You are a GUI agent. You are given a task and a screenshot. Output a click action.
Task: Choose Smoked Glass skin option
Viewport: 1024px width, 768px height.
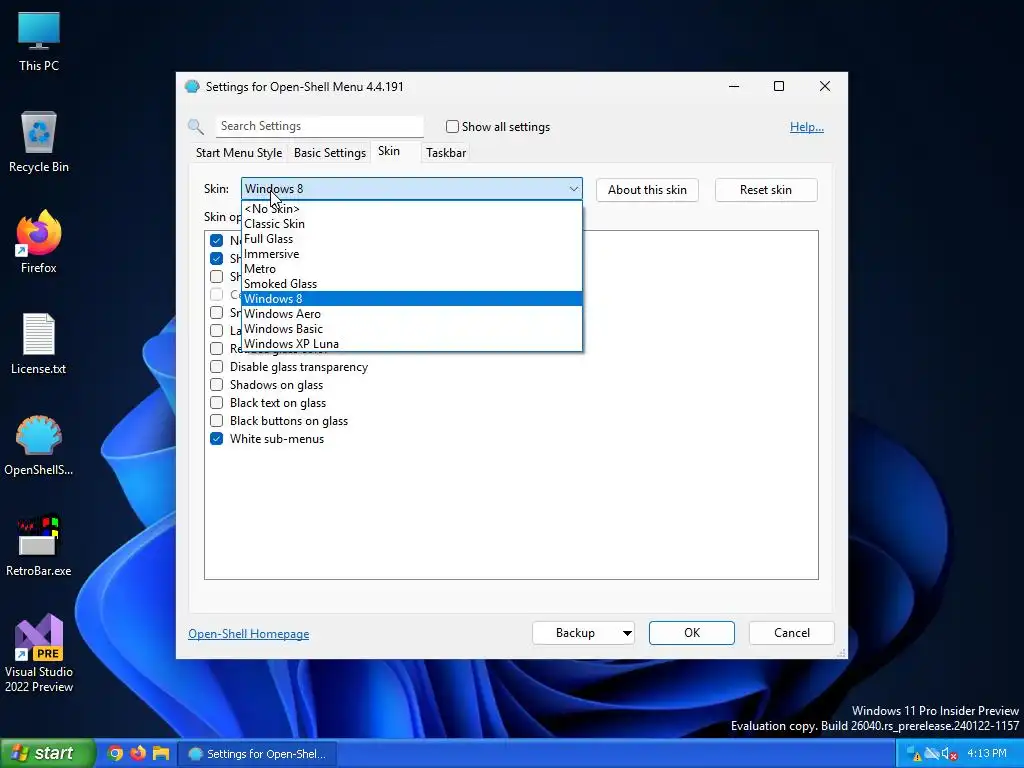pyautogui.click(x=412, y=284)
